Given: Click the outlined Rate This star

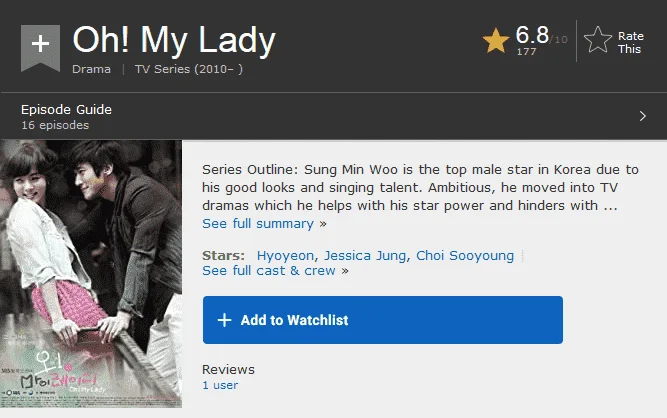Looking at the screenshot, I should [598, 40].
